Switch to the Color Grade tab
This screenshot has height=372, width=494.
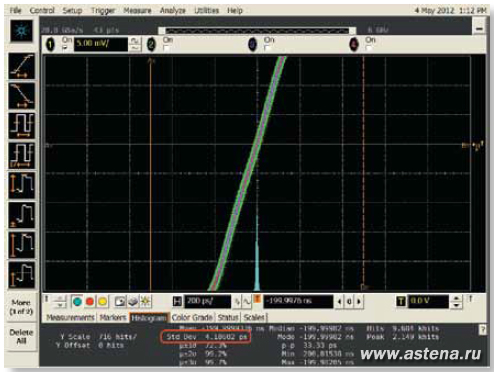tap(192, 318)
